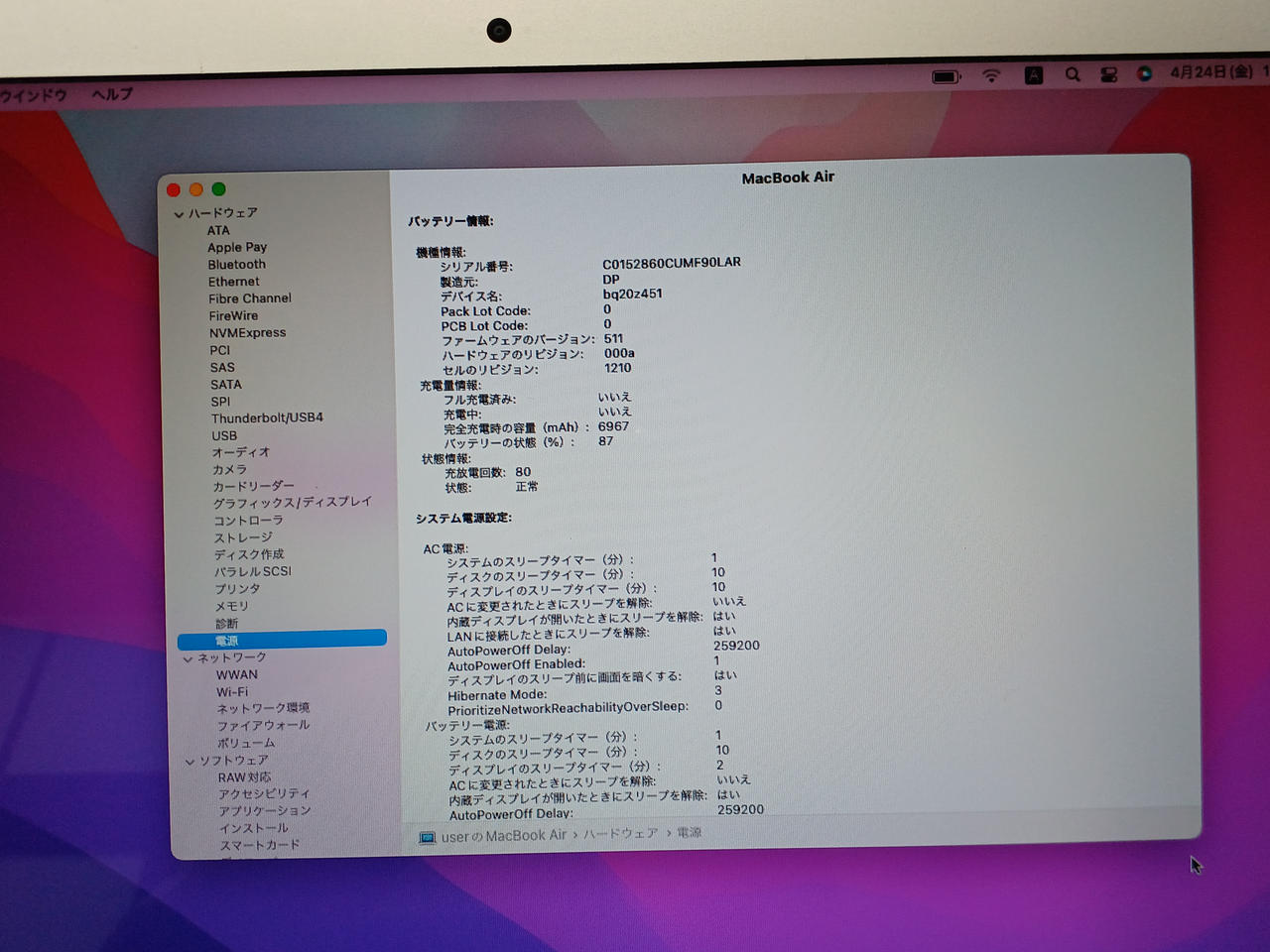Screen dimensions: 1270x952
Task: Select Wi-Fi under ネットワーク
Action: [232, 692]
